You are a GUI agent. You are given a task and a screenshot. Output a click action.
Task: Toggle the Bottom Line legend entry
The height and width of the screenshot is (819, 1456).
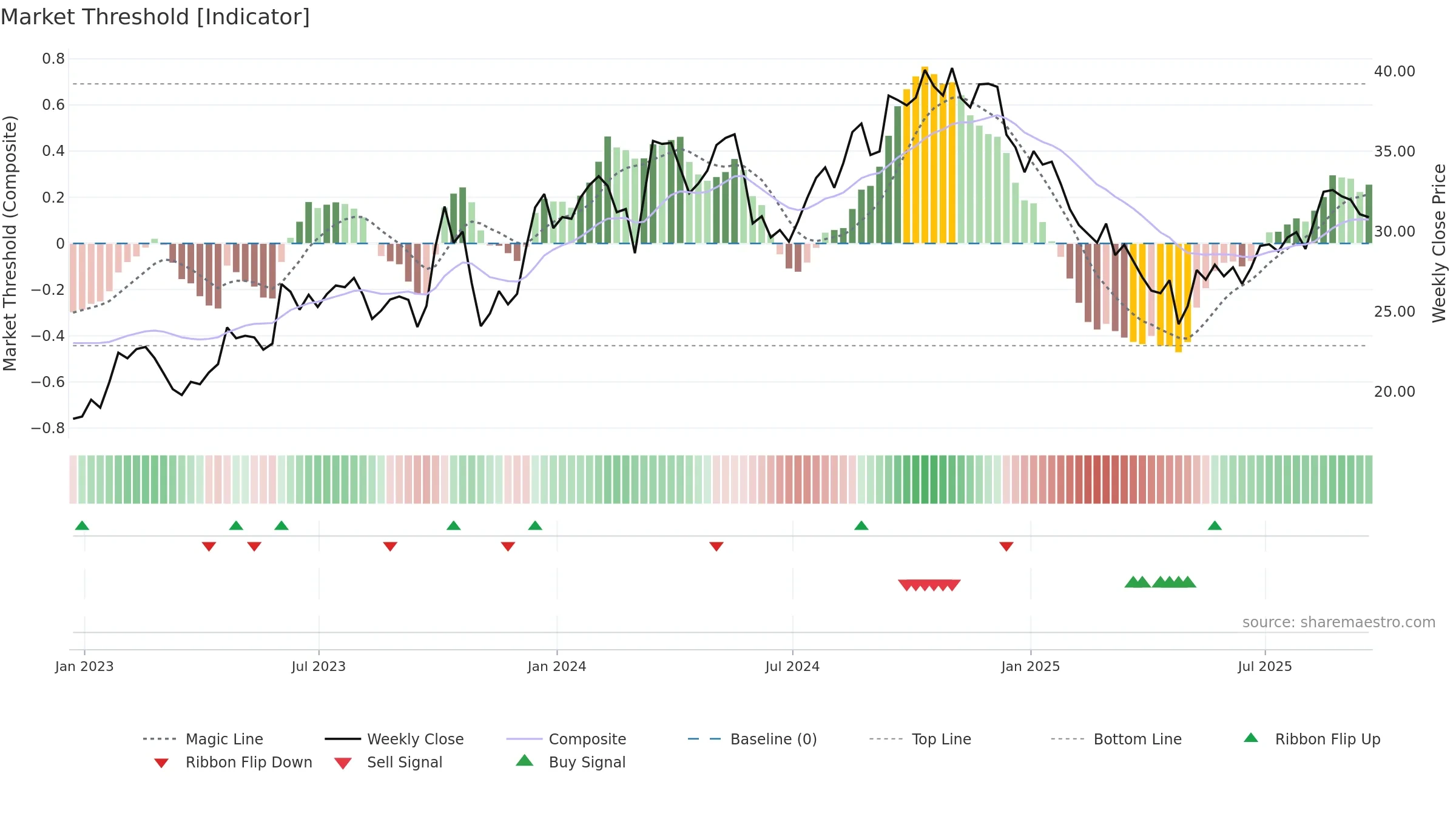click(1116, 739)
